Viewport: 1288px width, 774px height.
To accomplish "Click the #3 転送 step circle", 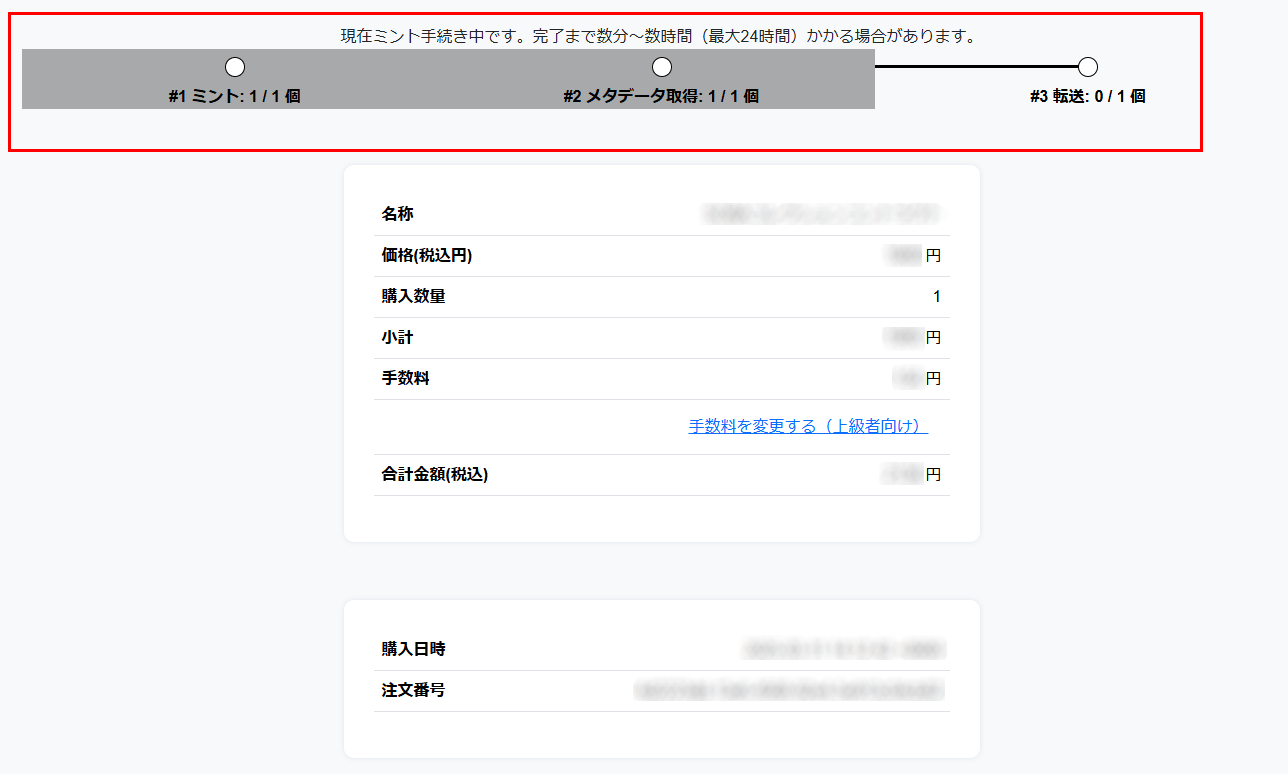I will pos(1088,67).
